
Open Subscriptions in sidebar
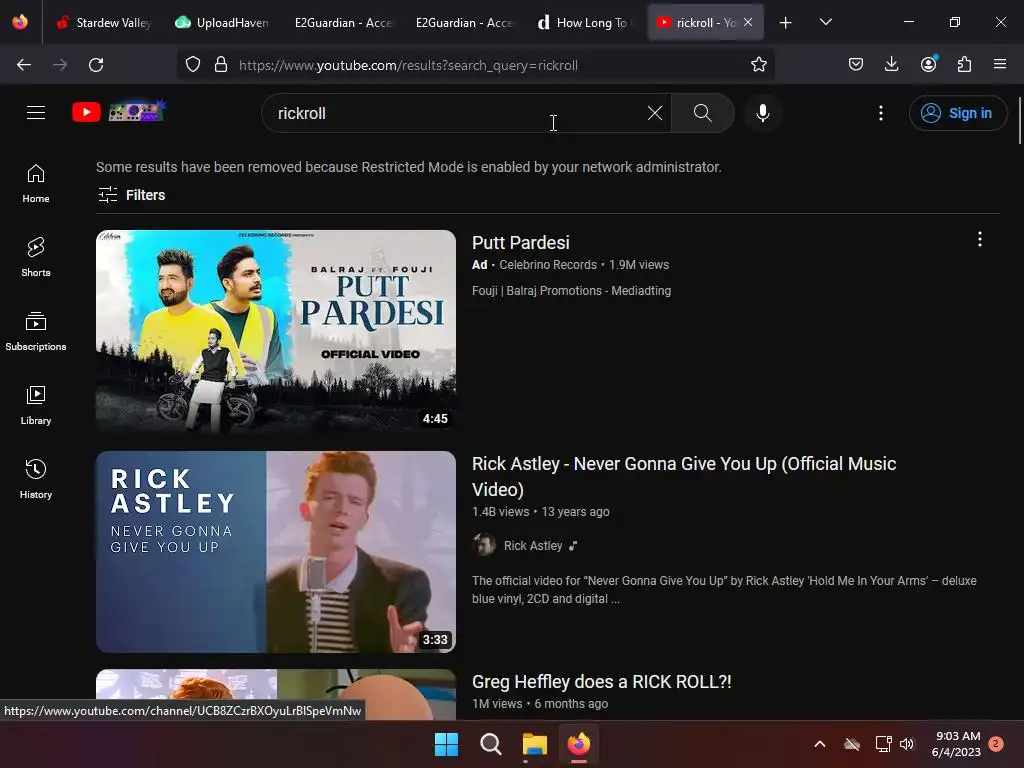point(36,332)
